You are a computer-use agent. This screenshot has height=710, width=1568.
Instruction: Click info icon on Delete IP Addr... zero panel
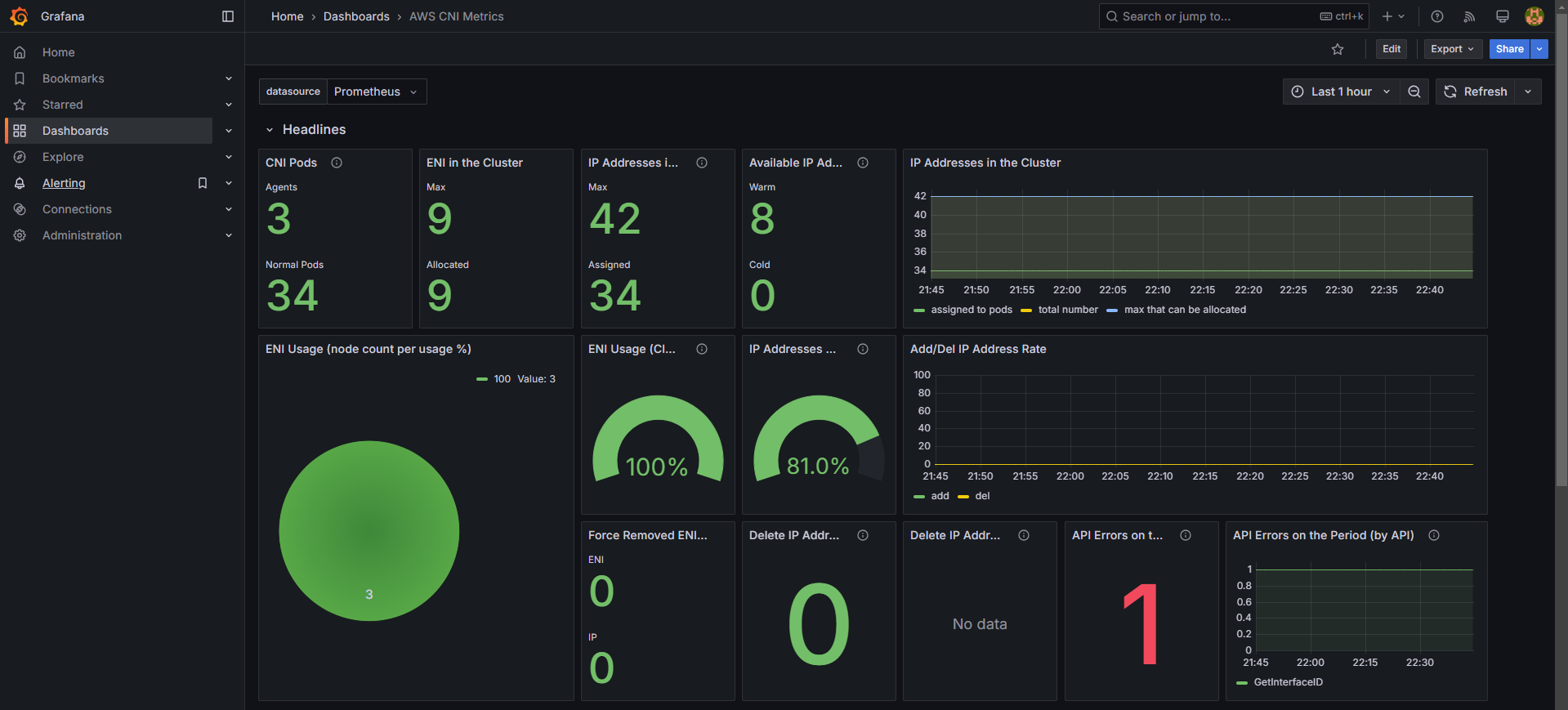863,535
